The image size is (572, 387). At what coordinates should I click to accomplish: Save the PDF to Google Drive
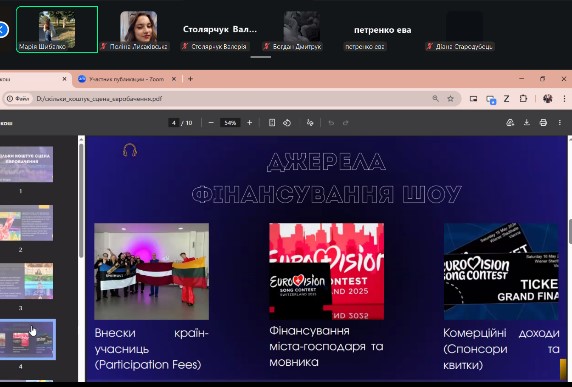(510, 123)
